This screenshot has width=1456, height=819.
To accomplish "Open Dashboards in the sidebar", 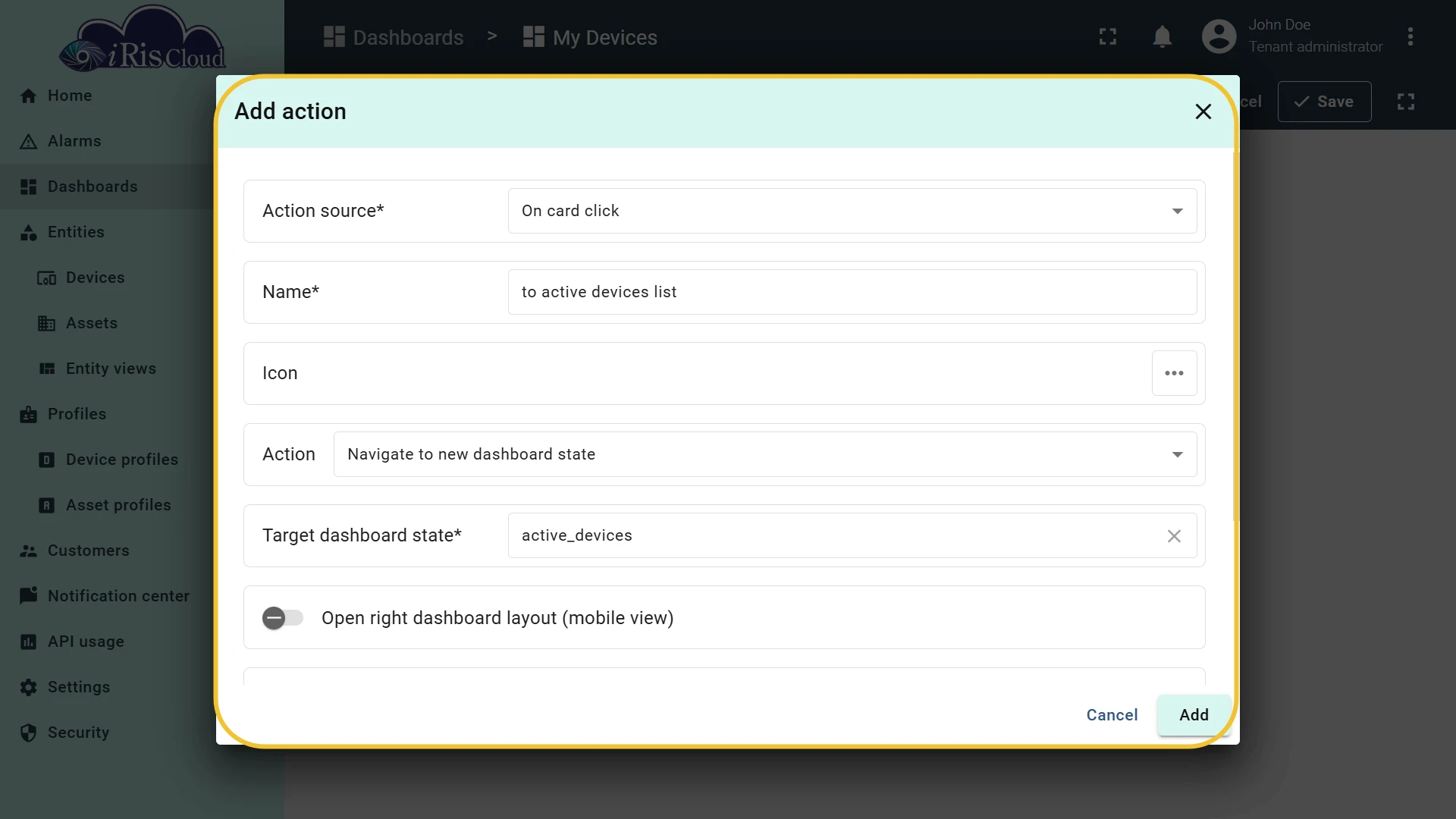I will pyautogui.click(x=106, y=187).
